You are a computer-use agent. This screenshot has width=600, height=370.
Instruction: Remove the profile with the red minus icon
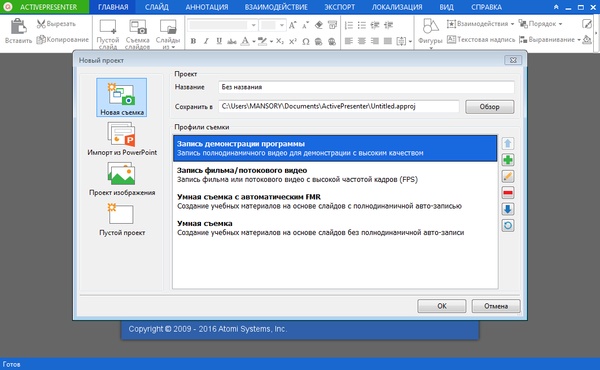point(508,193)
